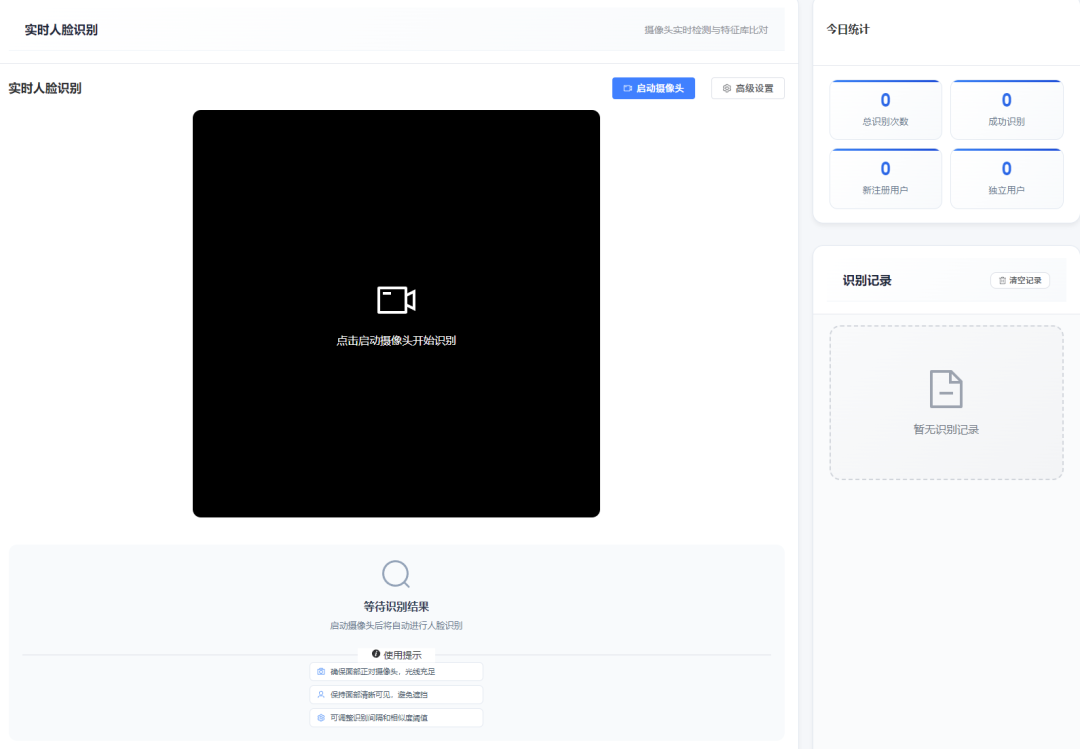Click the 等待识别结果 heading

[x=396, y=606]
